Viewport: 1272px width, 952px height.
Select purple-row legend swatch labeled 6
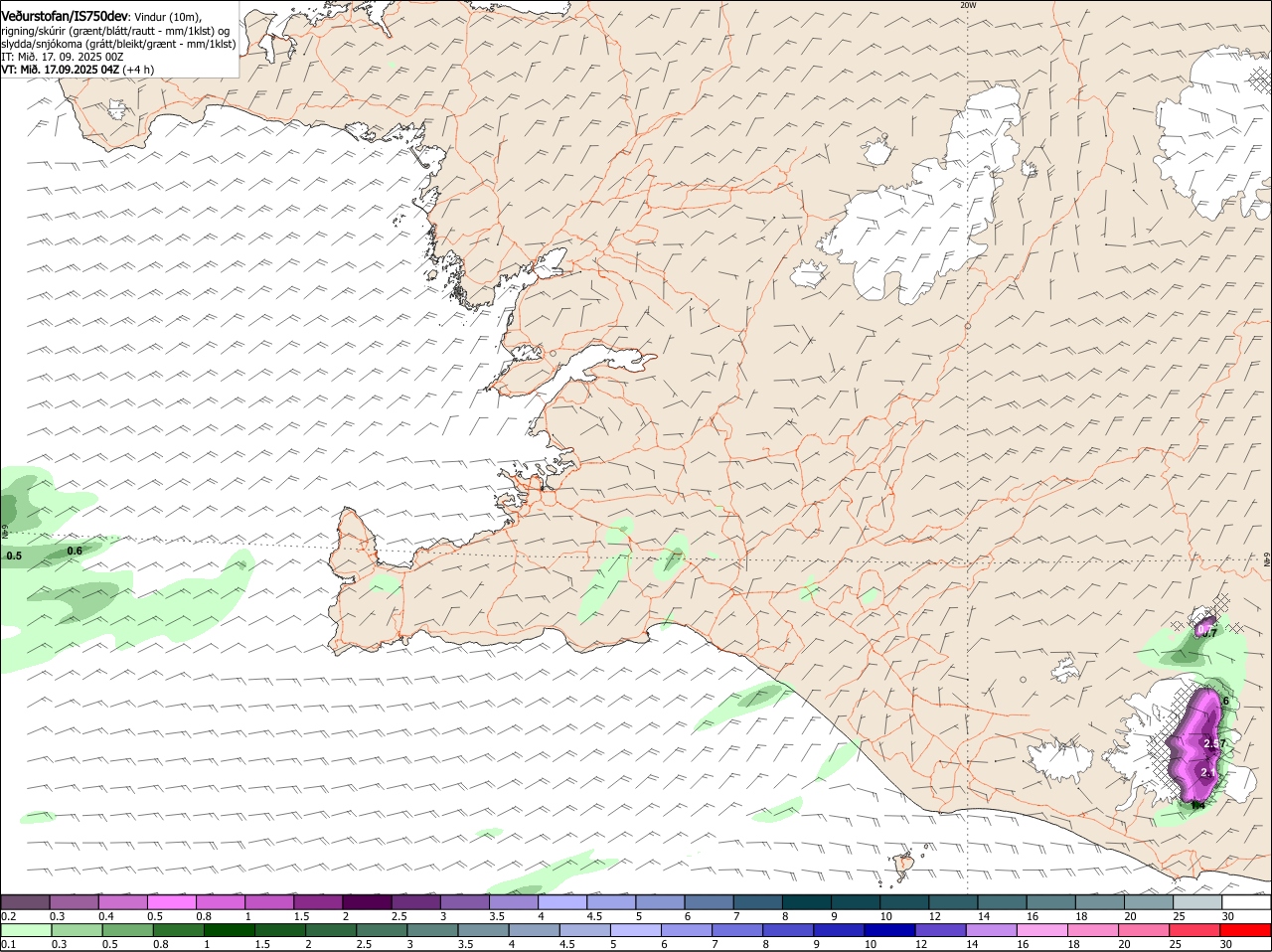tap(709, 901)
